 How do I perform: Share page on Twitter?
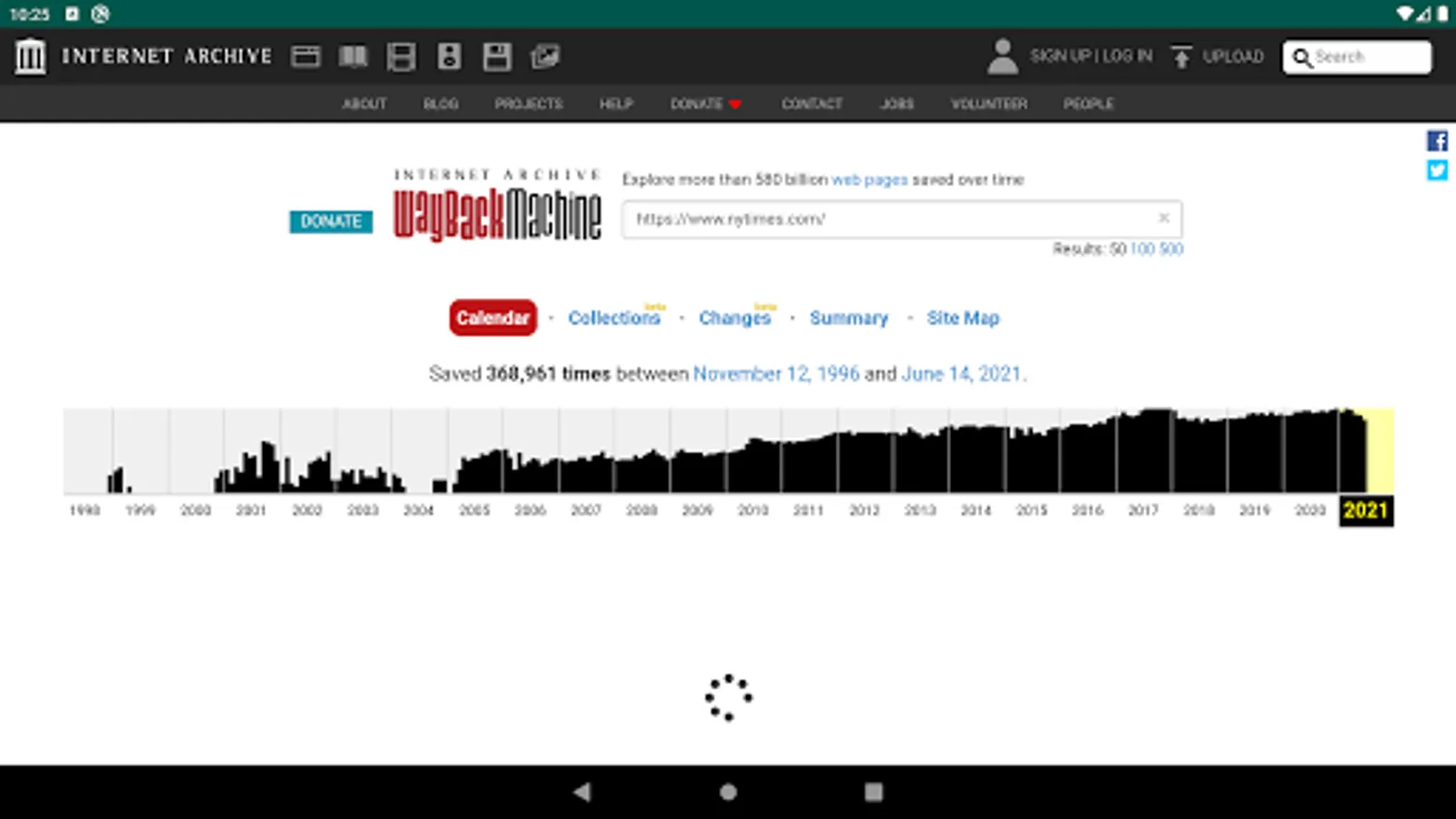click(1437, 170)
